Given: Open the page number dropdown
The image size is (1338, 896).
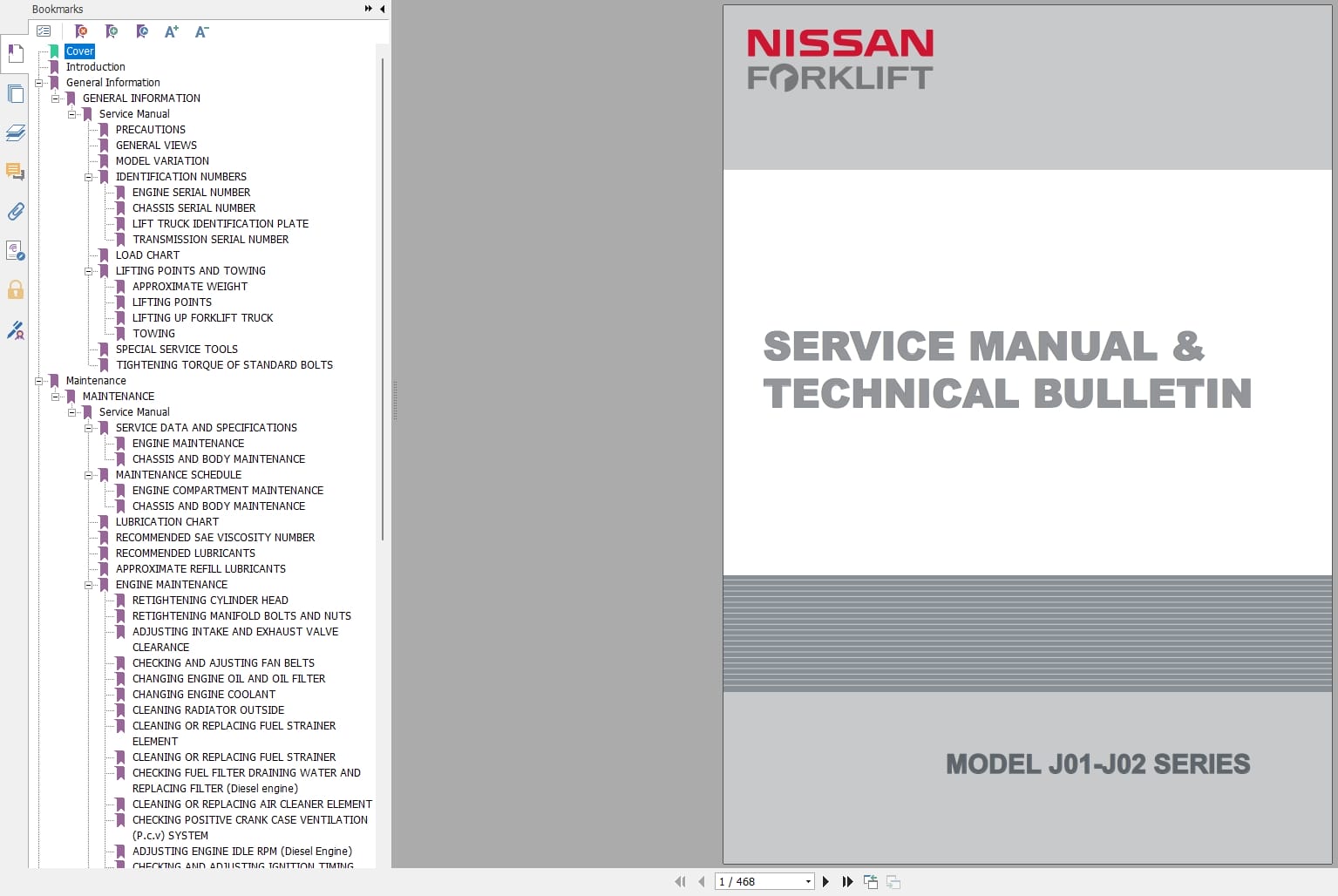Looking at the screenshot, I should click(808, 882).
